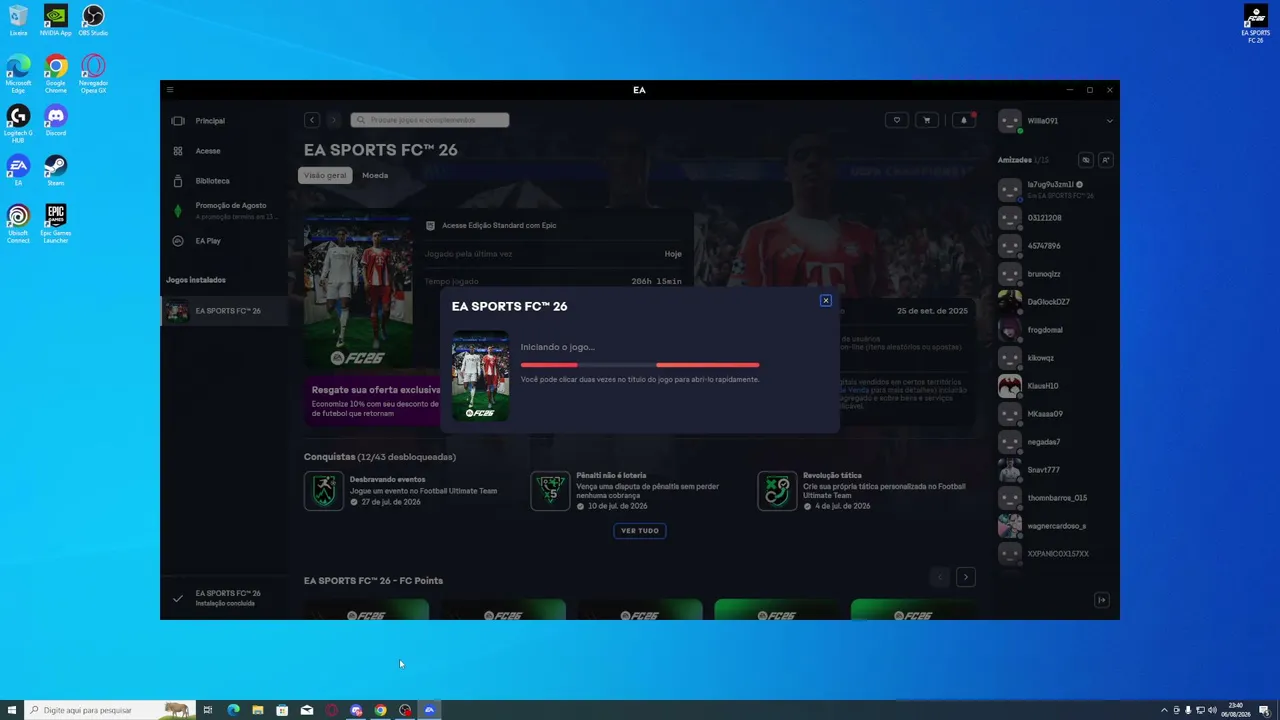Screen dimensions: 1280x720
Task: Open the volume control in system tray
Action: point(1212,710)
